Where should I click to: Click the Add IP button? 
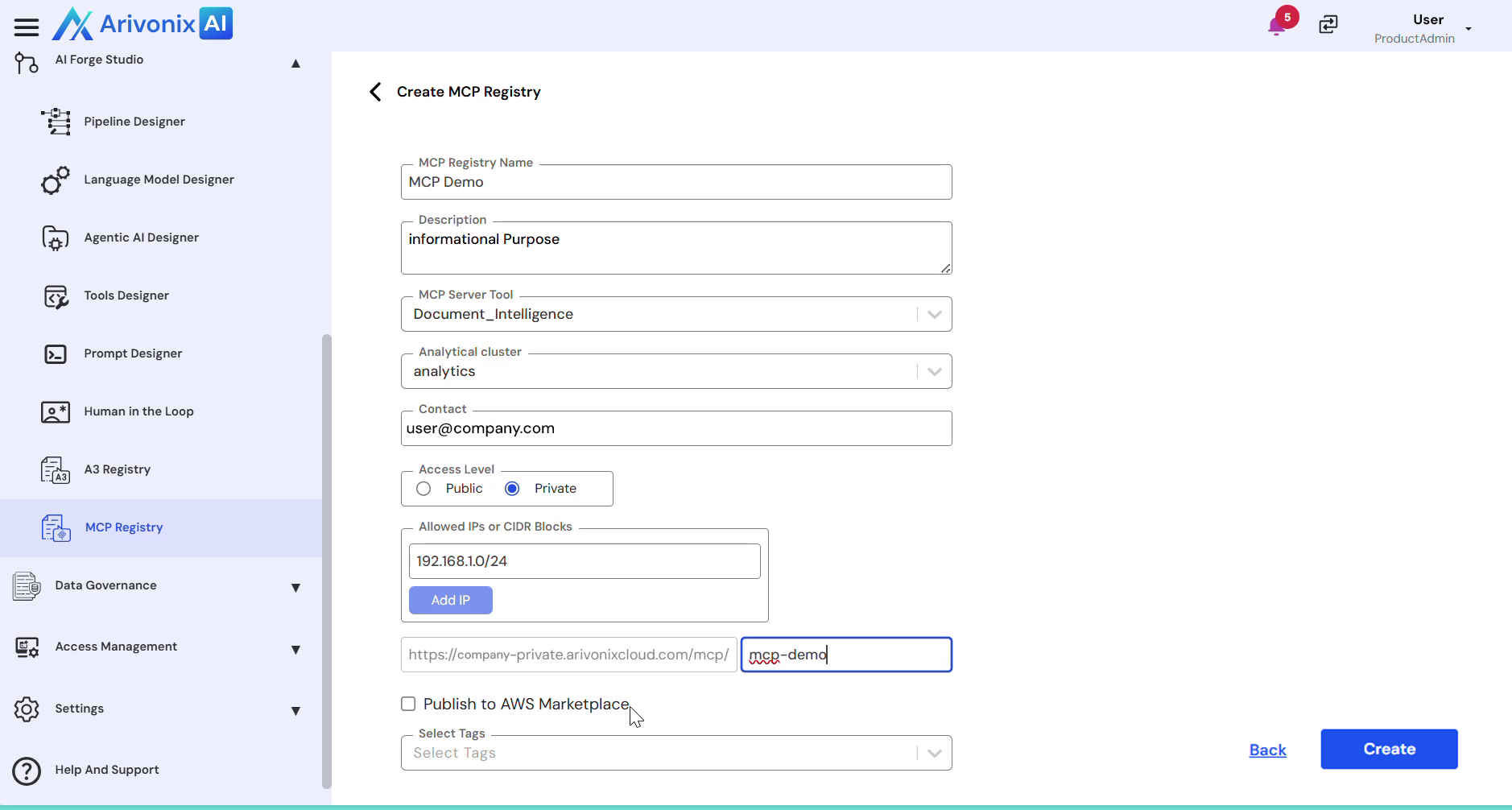[450, 600]
